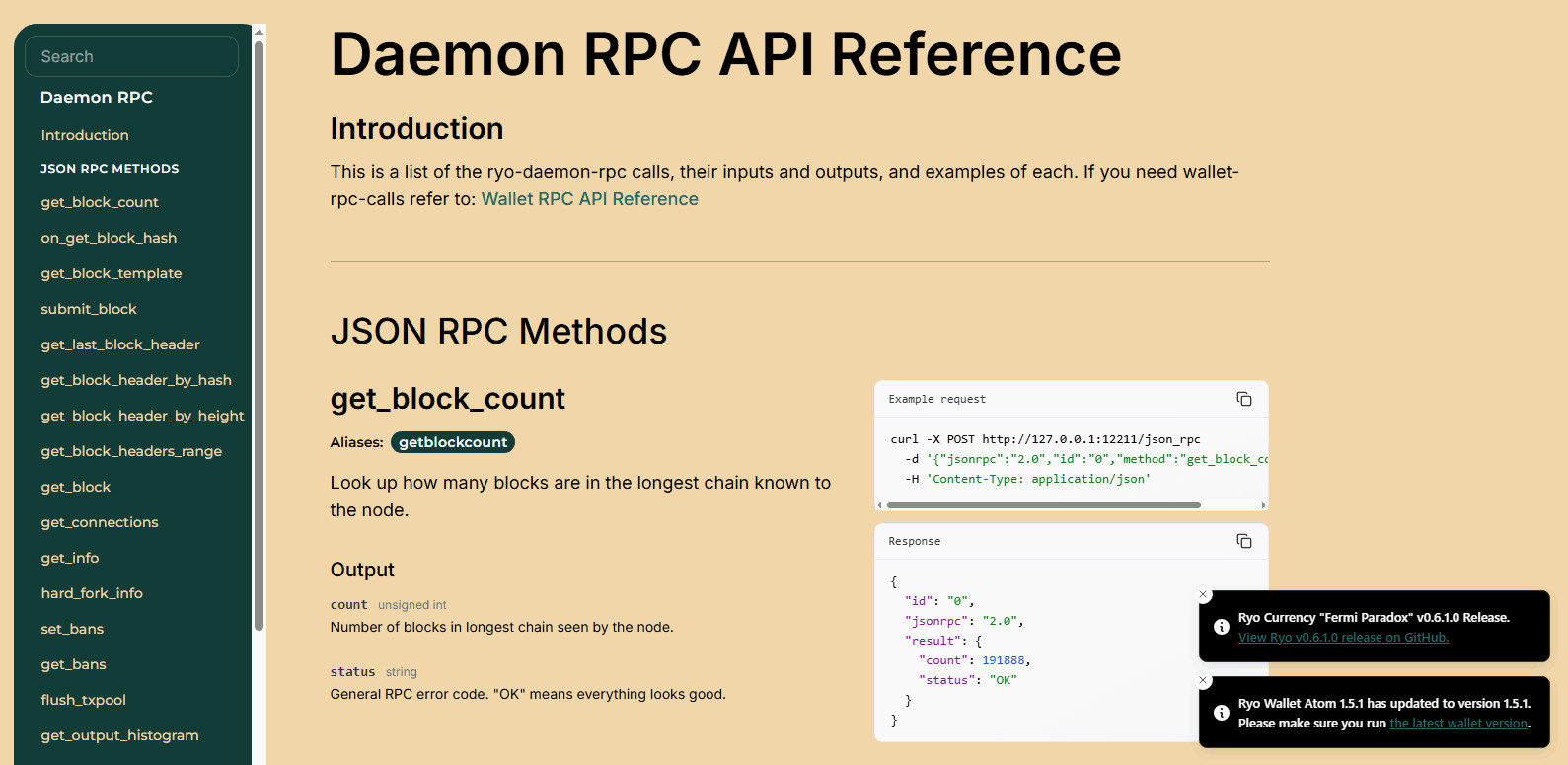Screen dimensions: 1568x765
Task: Dismiss the Fermi Paradox release notification
Action: click(1203, 594)
